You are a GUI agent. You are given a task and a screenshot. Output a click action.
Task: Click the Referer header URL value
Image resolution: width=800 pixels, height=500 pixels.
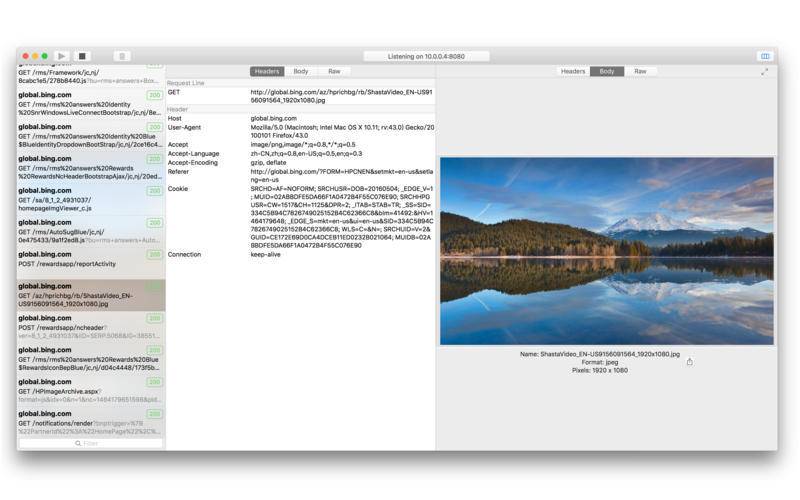(341, 176)
